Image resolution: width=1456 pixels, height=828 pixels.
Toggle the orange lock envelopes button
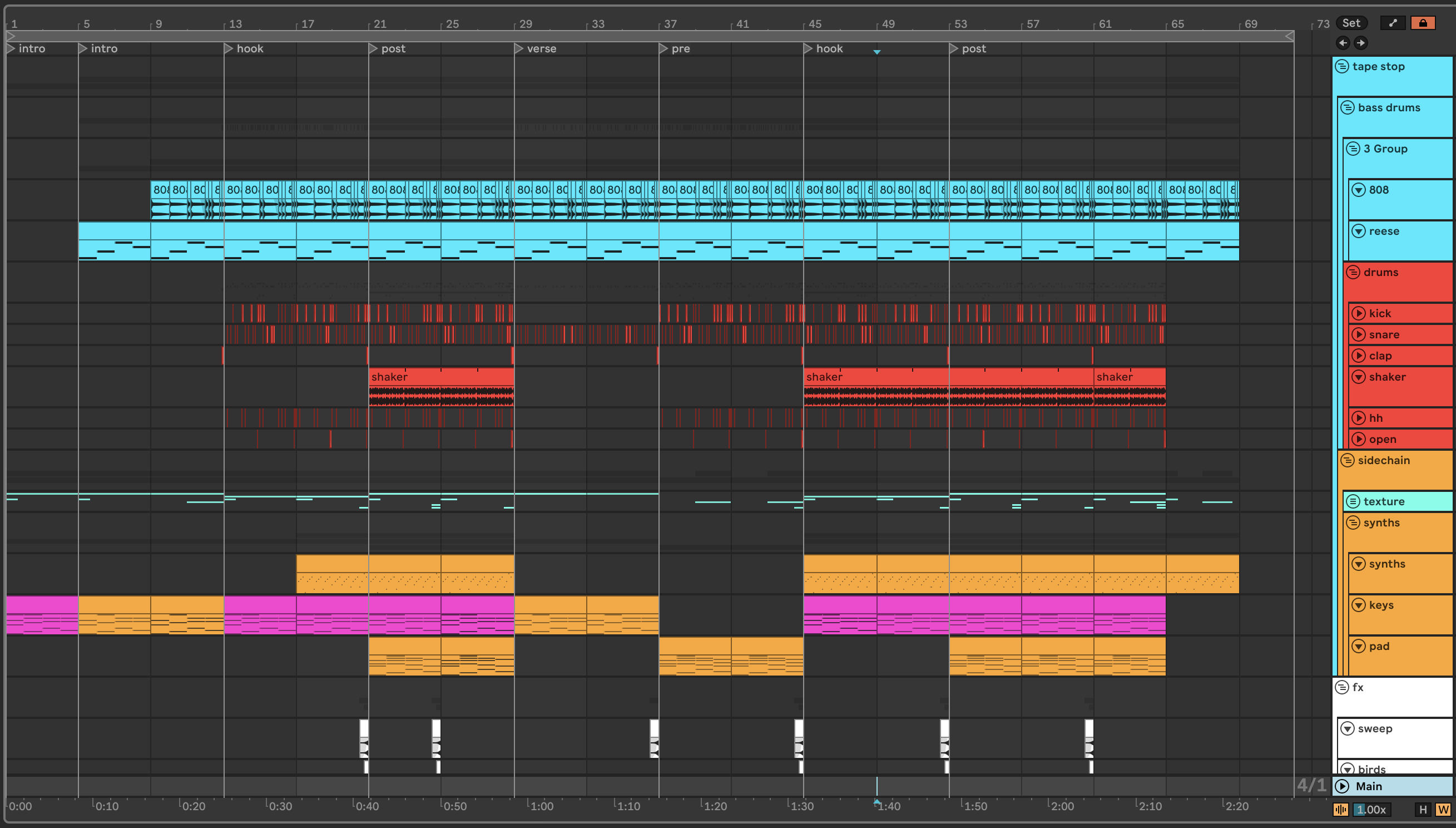click(x=1423, y=23)
